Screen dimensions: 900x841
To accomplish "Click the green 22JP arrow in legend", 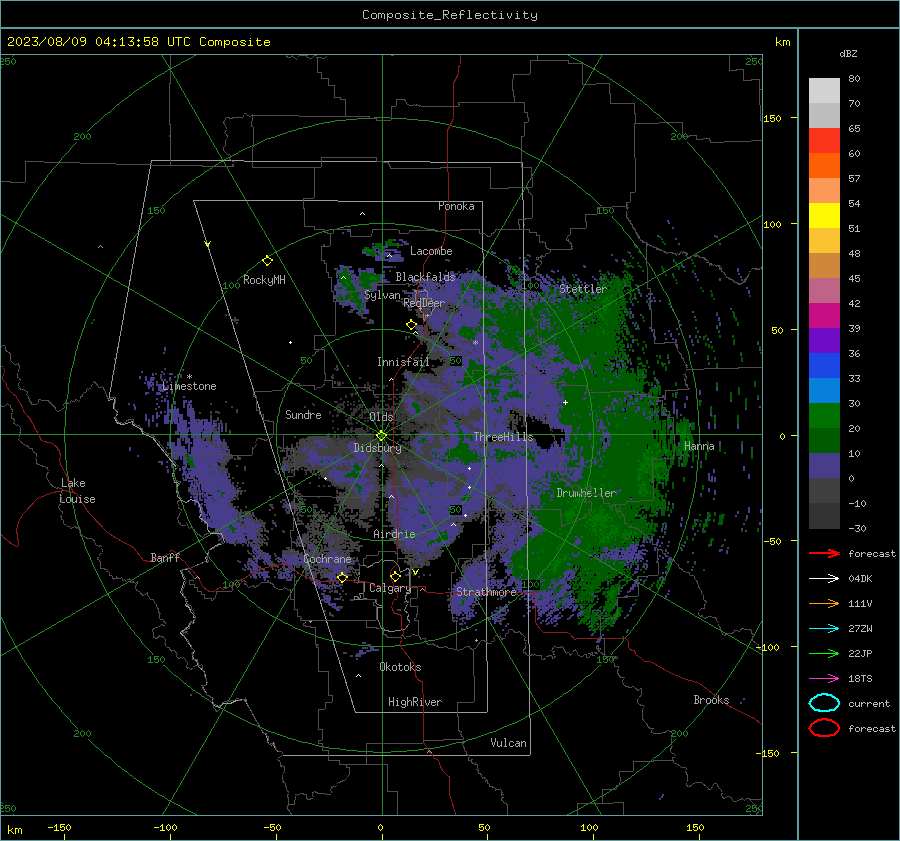I will click(824, 653).
